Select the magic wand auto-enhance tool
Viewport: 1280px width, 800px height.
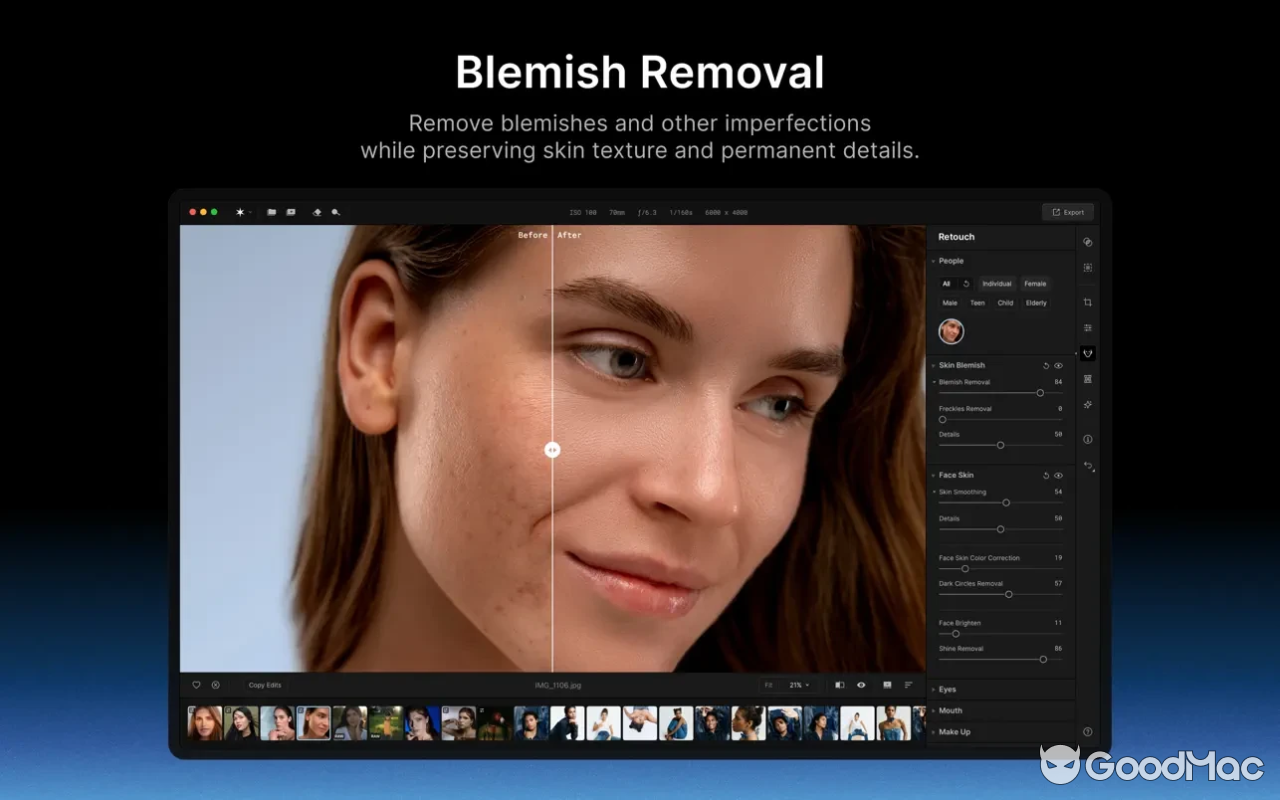click(x=239, y=212)
